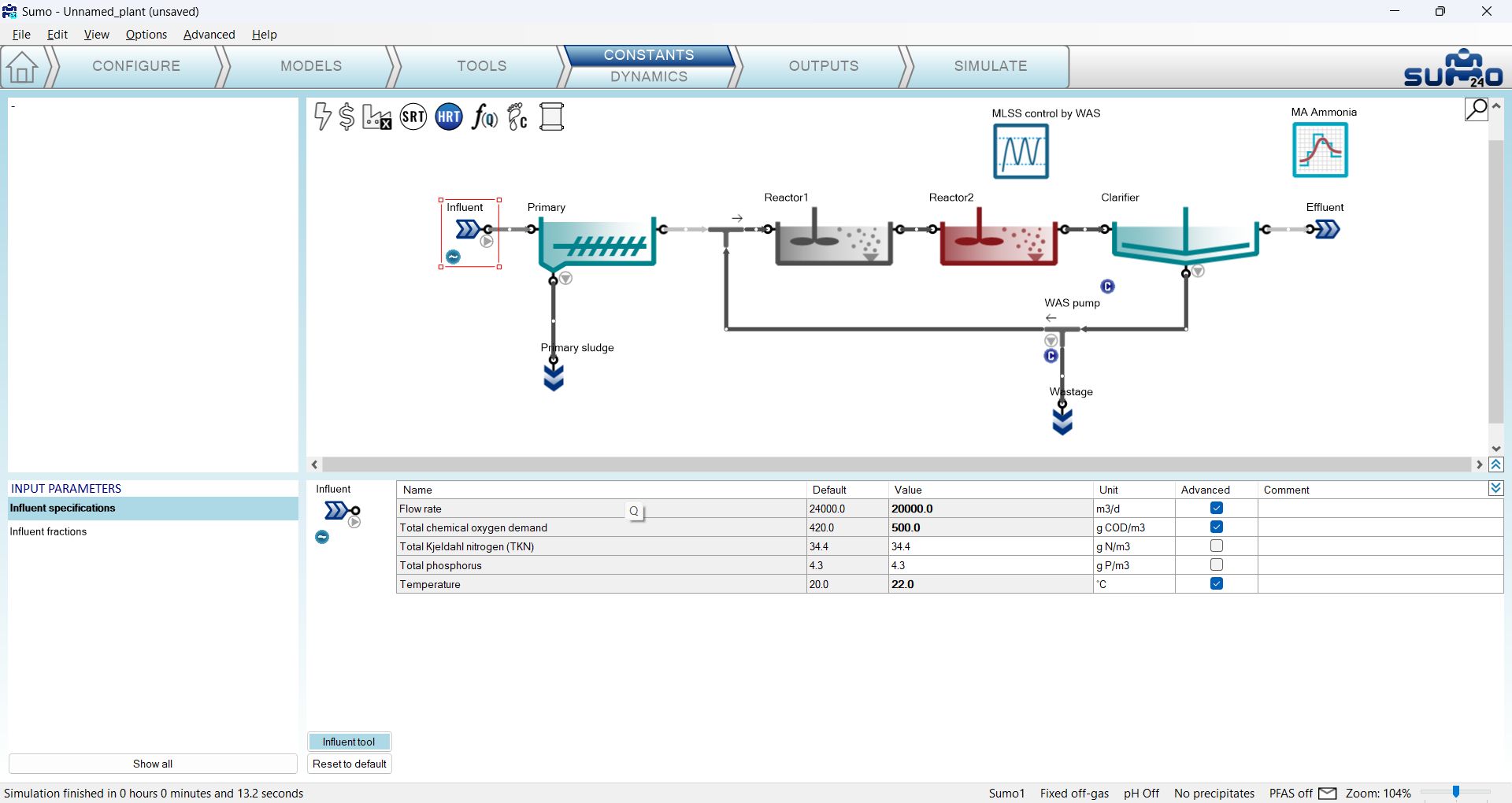Screen dimensions: 1512x803
Task: Open the SRT calculation tool
Action: click(x=413, y=117)
